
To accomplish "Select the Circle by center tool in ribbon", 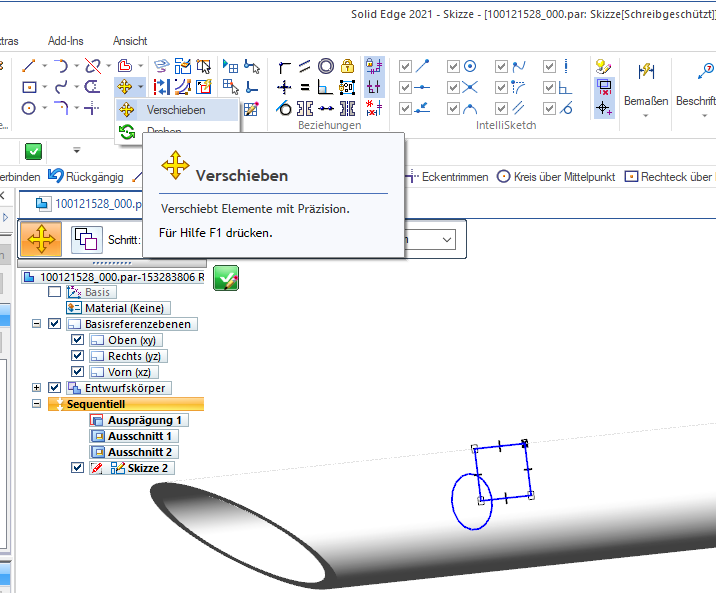I will point(29,108).
